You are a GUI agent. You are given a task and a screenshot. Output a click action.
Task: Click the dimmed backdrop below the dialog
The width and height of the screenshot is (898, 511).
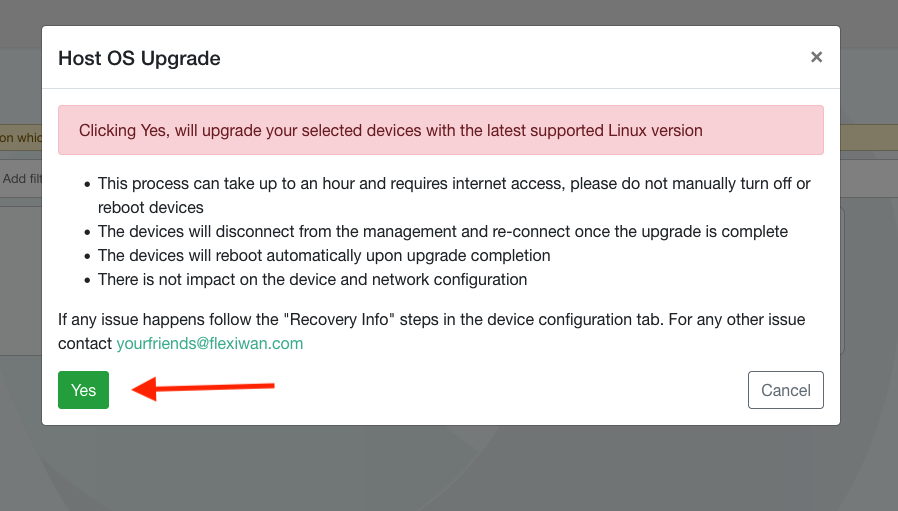[449, 468]
